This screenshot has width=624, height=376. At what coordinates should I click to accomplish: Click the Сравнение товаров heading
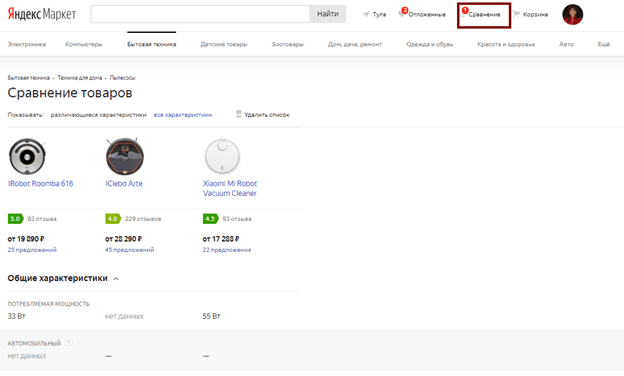(70, 93)
